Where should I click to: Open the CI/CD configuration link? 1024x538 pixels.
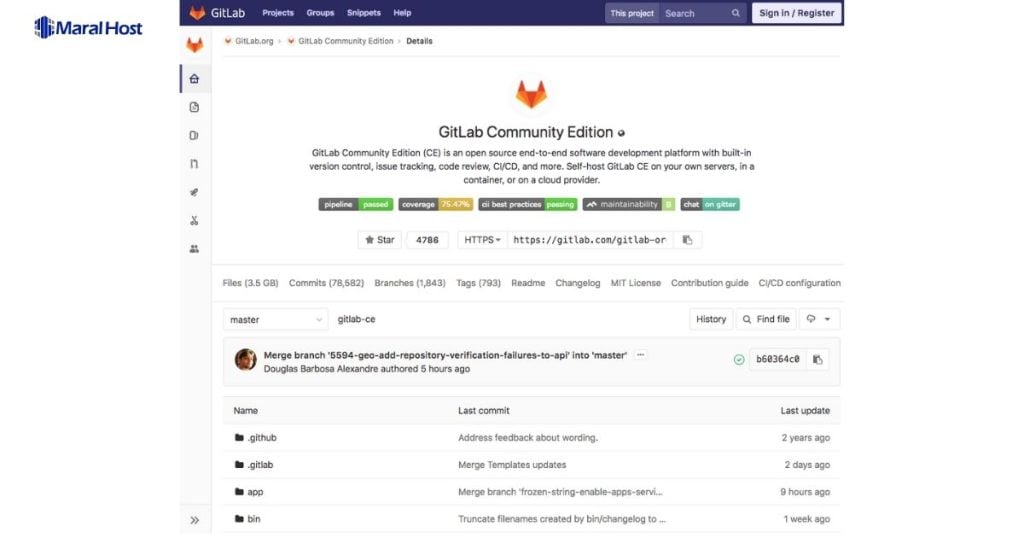pyautogui.click(x=799, y=283)
